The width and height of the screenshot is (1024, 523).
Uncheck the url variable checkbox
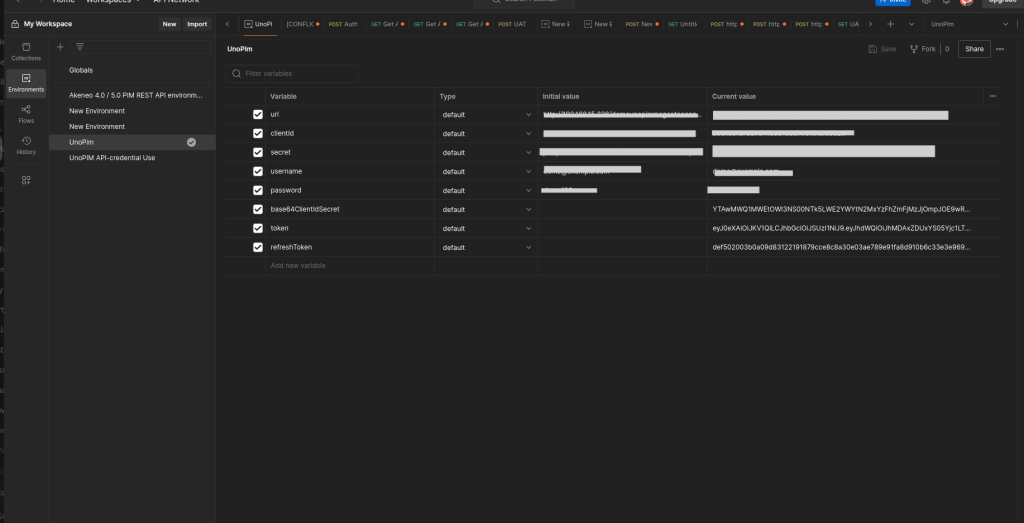pyautogui.click(x=258, y=115)
